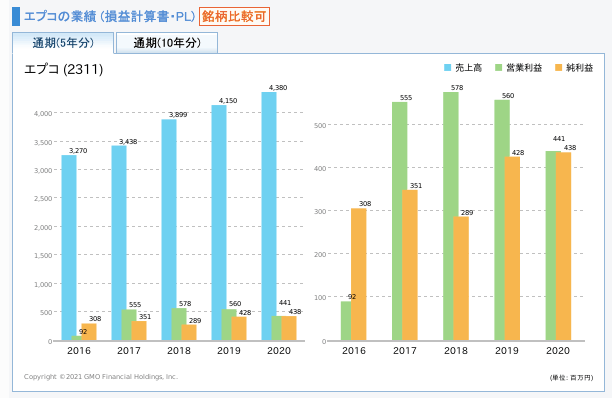Click the green 営業利益 legend swatch
The width and height of the screenshot is (612, 398).
(x=498, y=68)
